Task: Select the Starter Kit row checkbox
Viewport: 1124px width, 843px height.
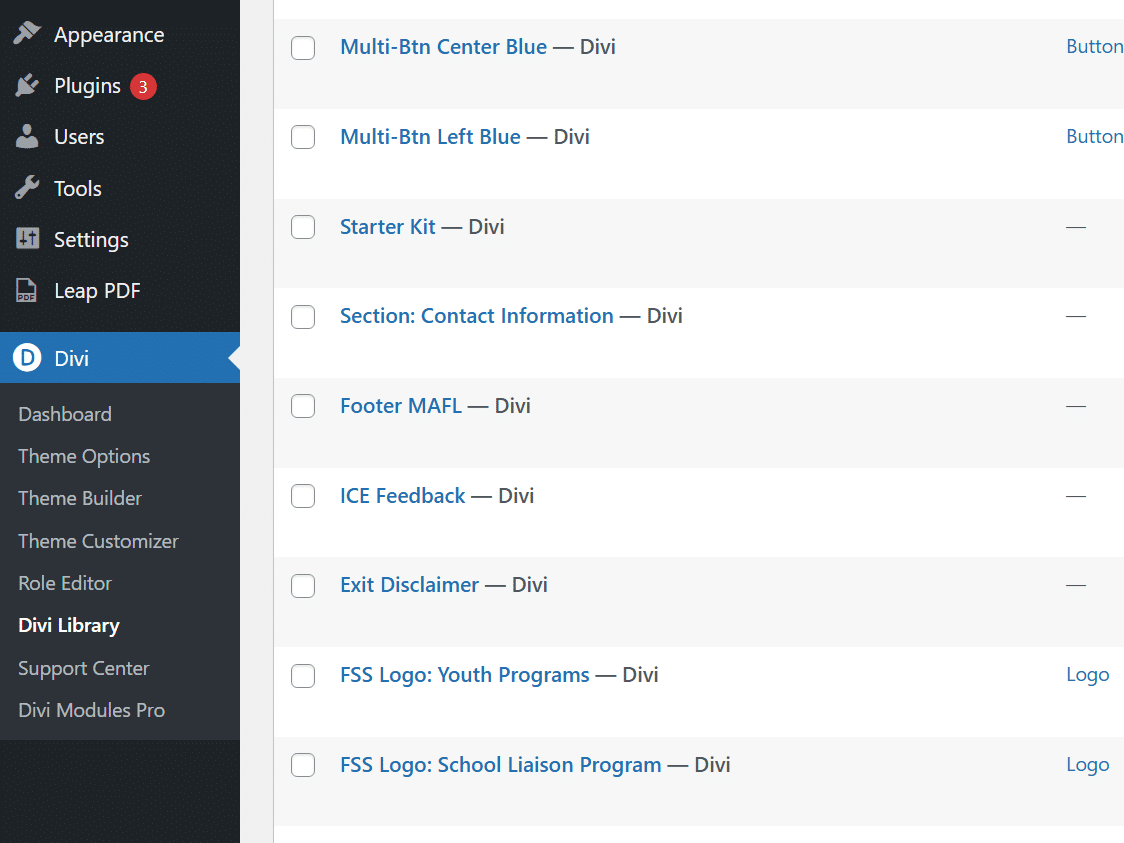Action: pyautogui.click(x=303, y=227)
